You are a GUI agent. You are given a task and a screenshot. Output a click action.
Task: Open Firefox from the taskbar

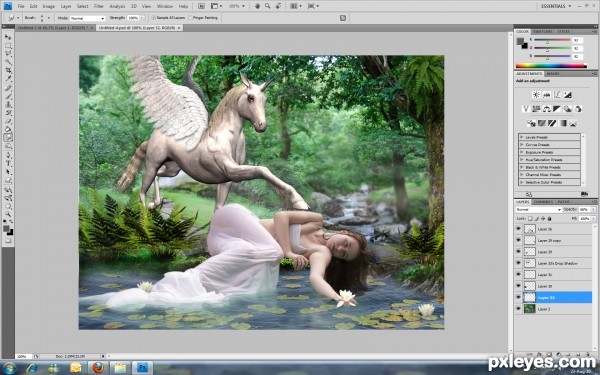[98, 368]
